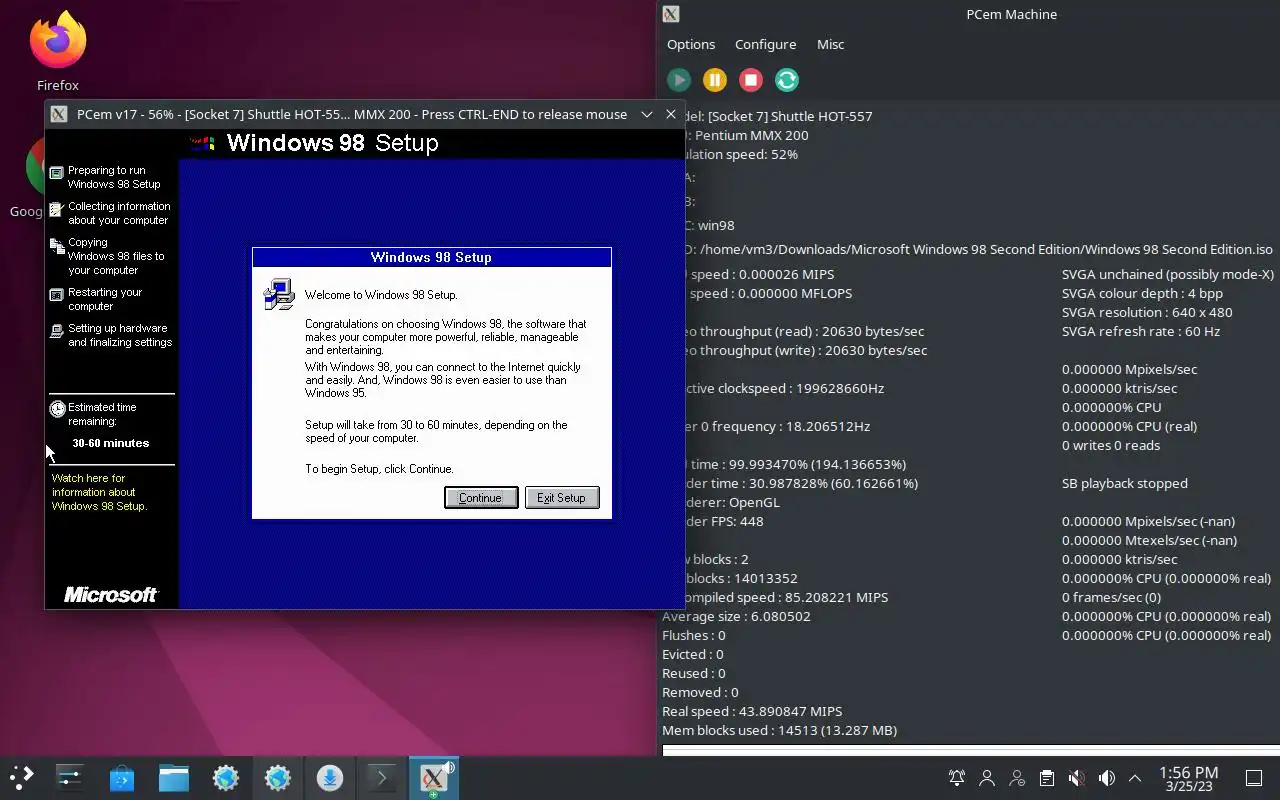Click the 'Collecting information about your computer' step icon

coord(57,209)
